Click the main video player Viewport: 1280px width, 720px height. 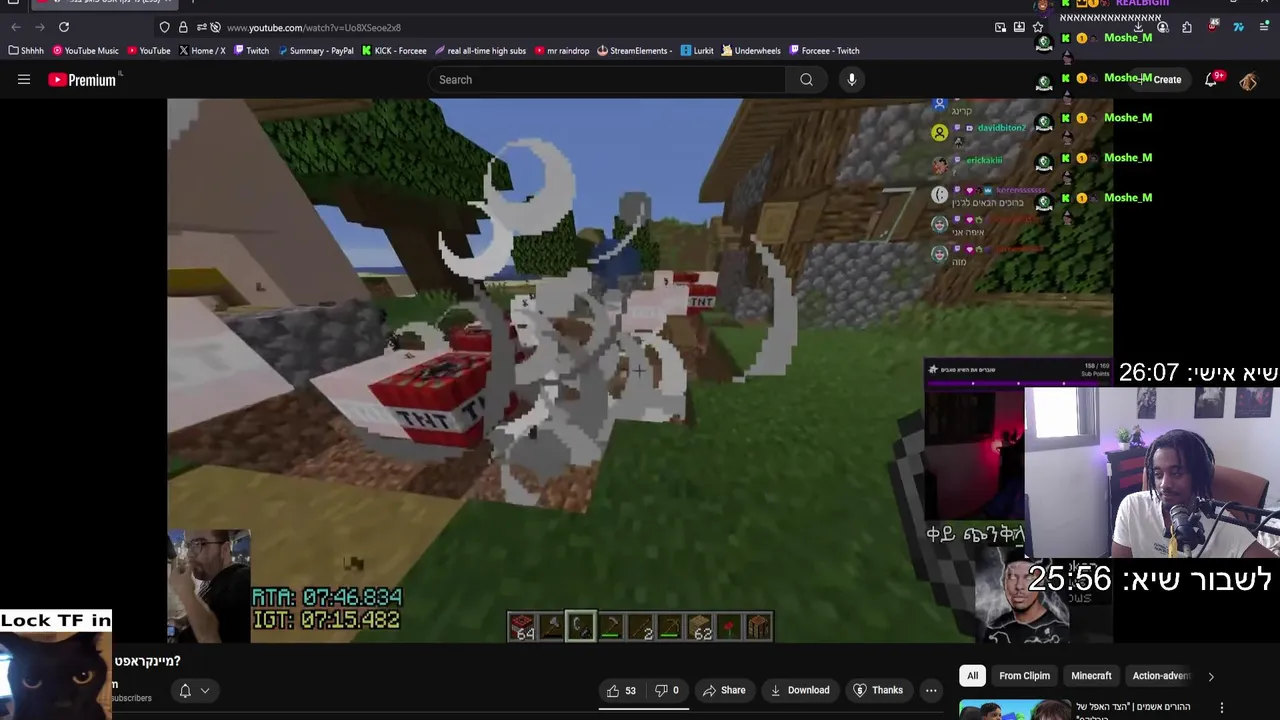pos(640,370)
